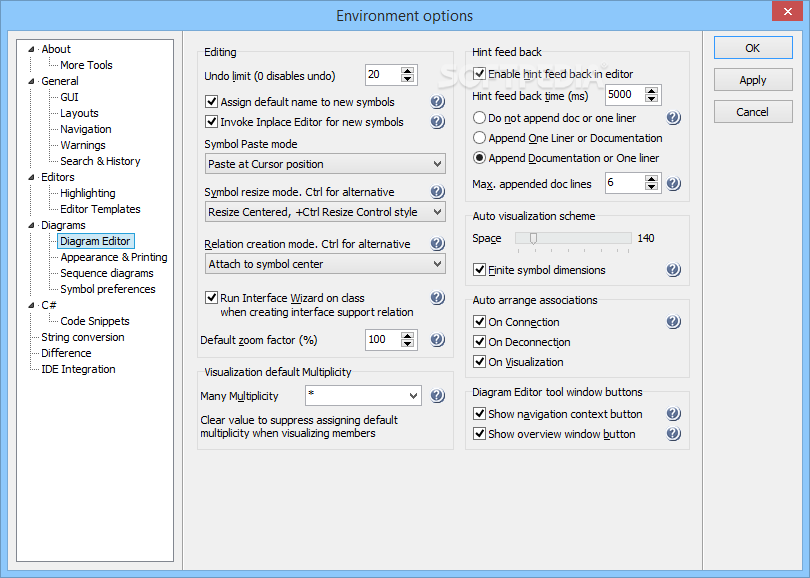Open Editor Templates page
Image resolution: width=810 pixels, height=578 pixels.
pyautogui.click(x=100, y=209)
